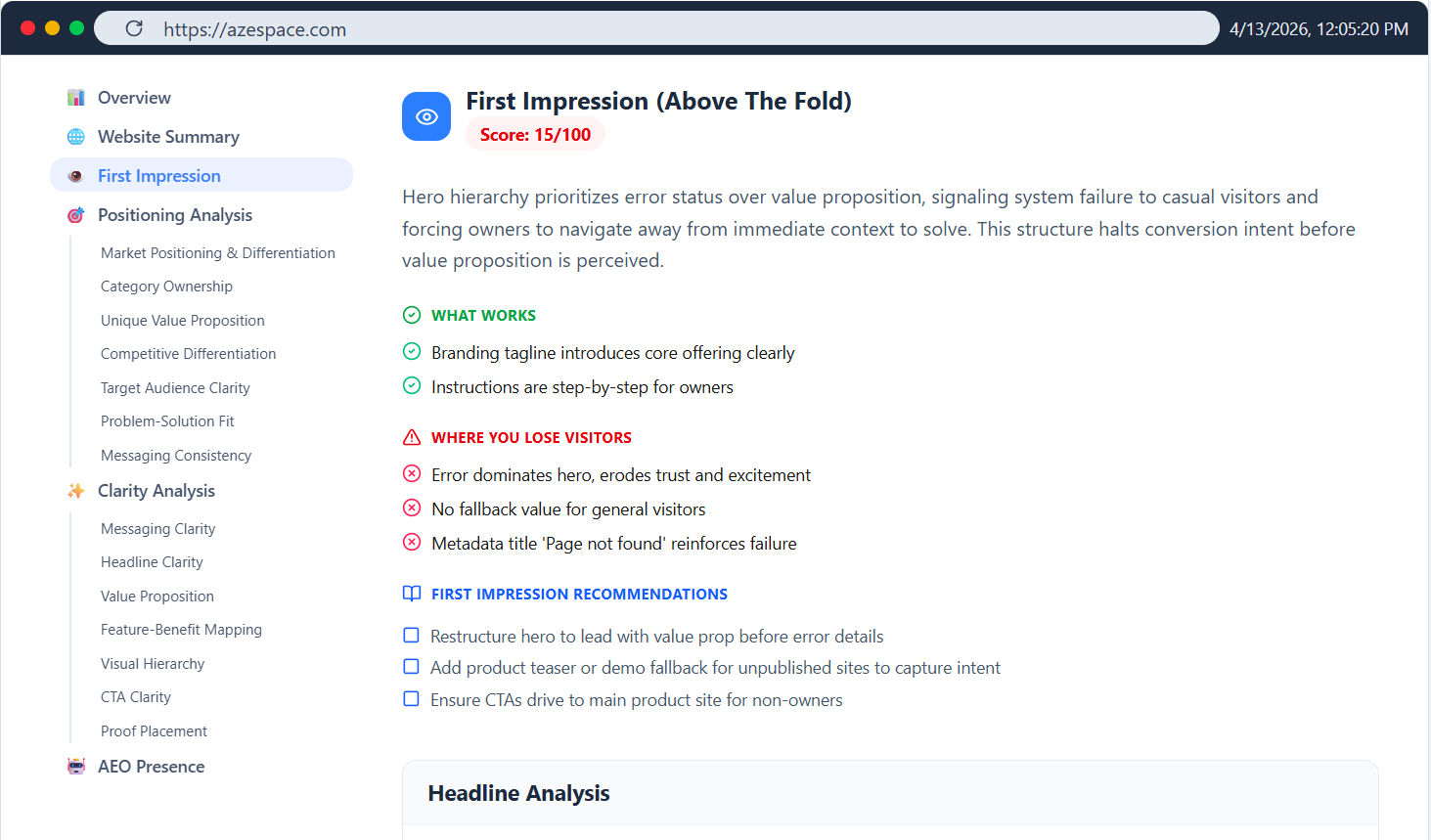Check the Restructure hero recommendation box
Screen dimensions: 1431x840
412,636
